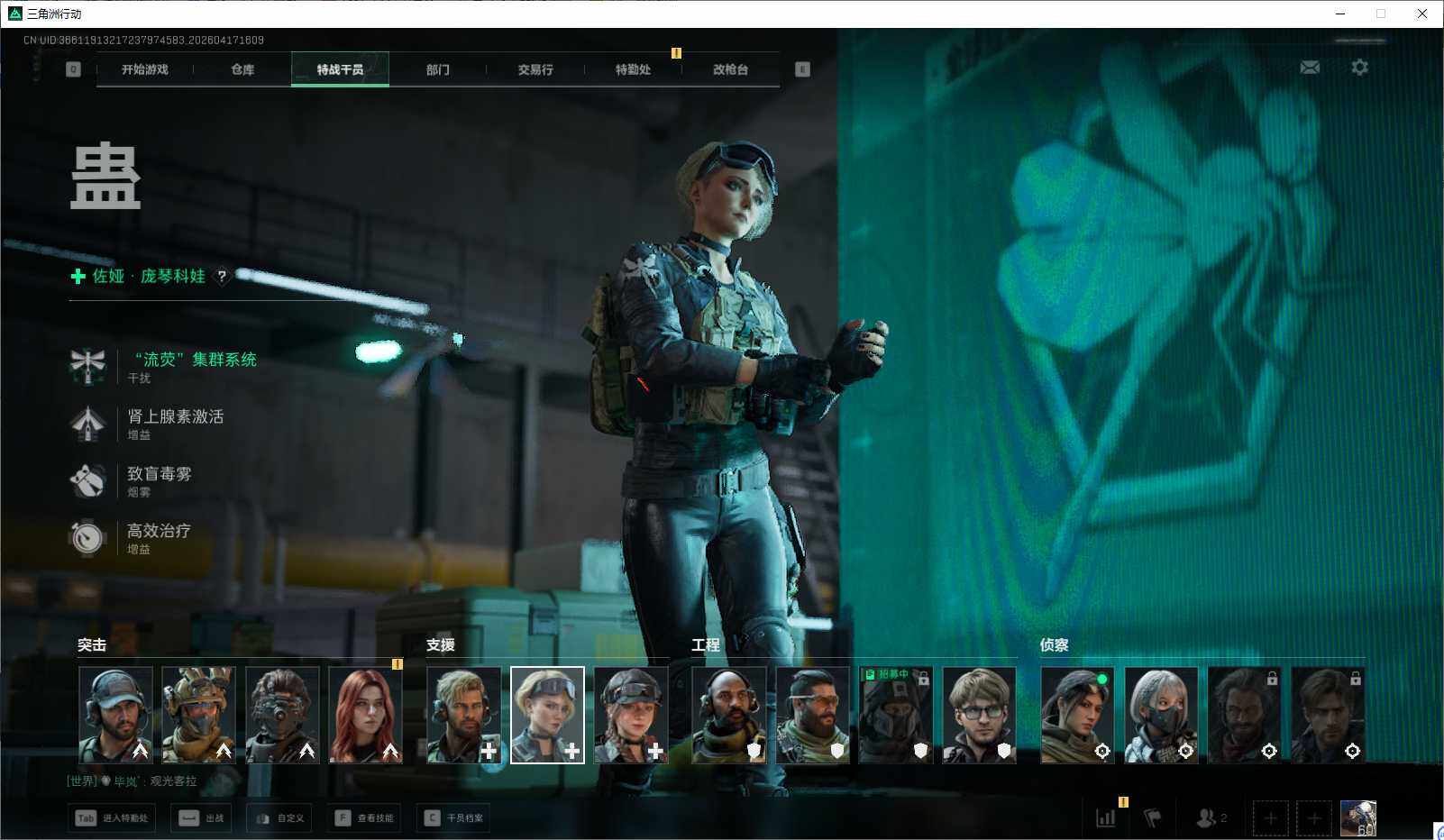Image resolution: width=1444 pixels, height=840 pixels.
Task: Open the player avatar at bottom right
Action: pos(1357,818)
